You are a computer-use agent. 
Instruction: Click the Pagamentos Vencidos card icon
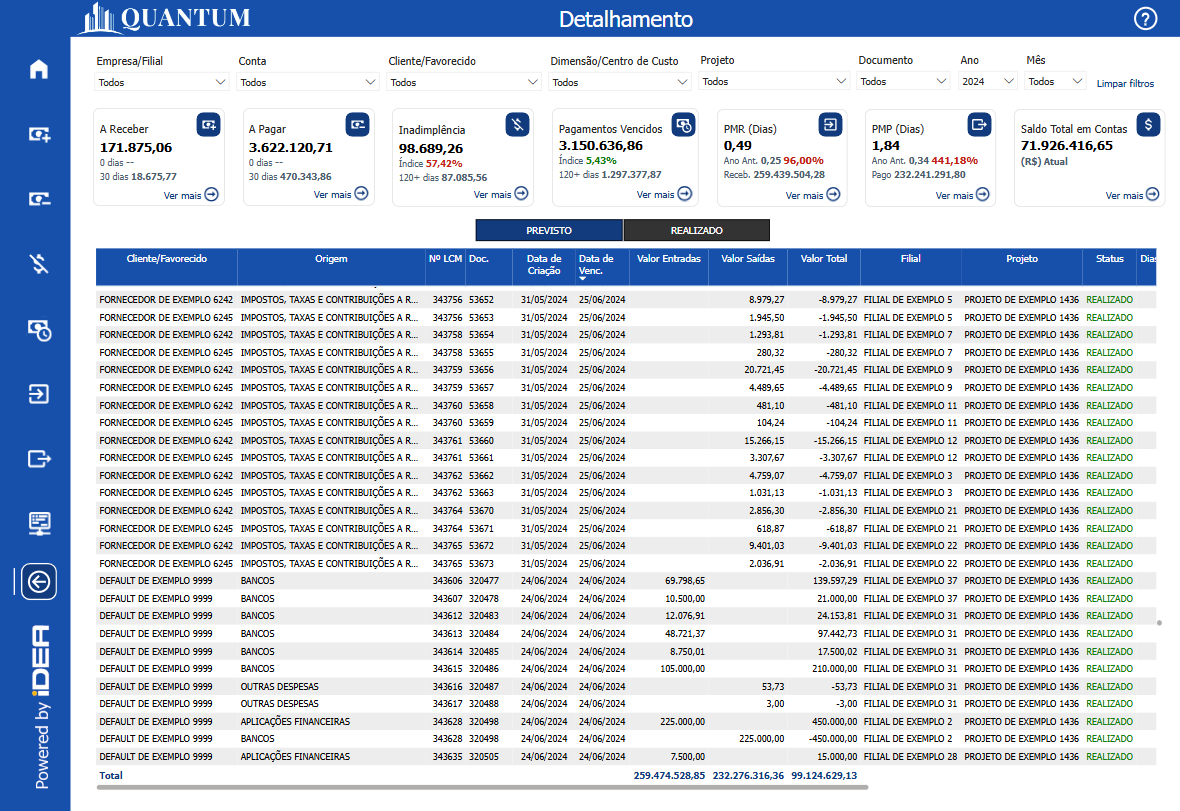(x=683, y=124)
